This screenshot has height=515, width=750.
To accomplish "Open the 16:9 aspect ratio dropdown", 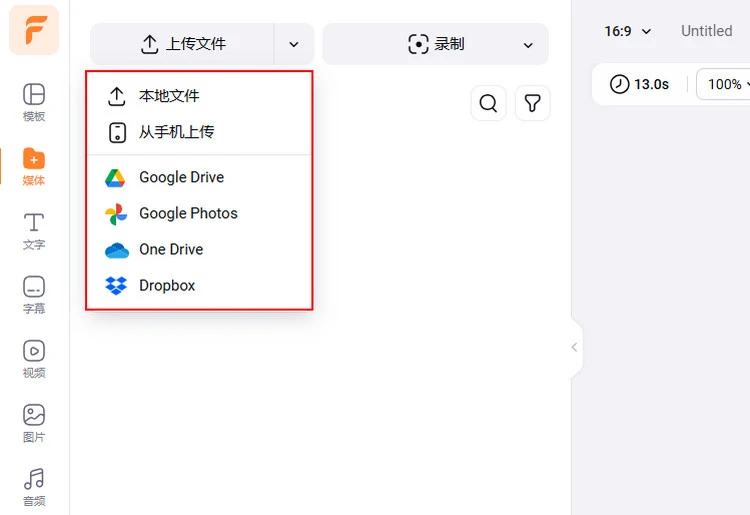I will click(628, 31).
